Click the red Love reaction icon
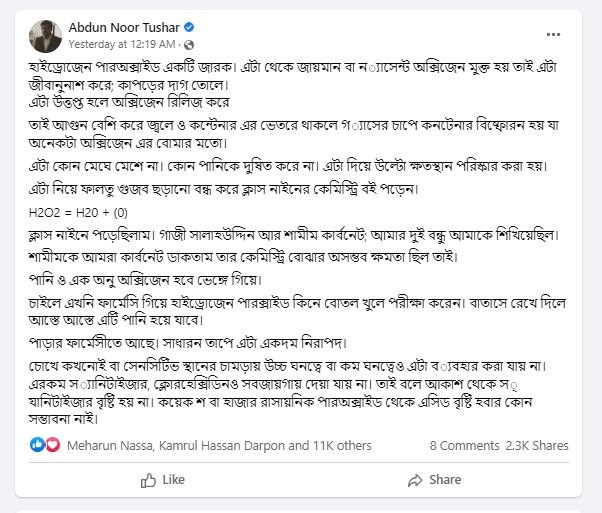The height and width of the screenshot is (513, 602). (50, 445)
